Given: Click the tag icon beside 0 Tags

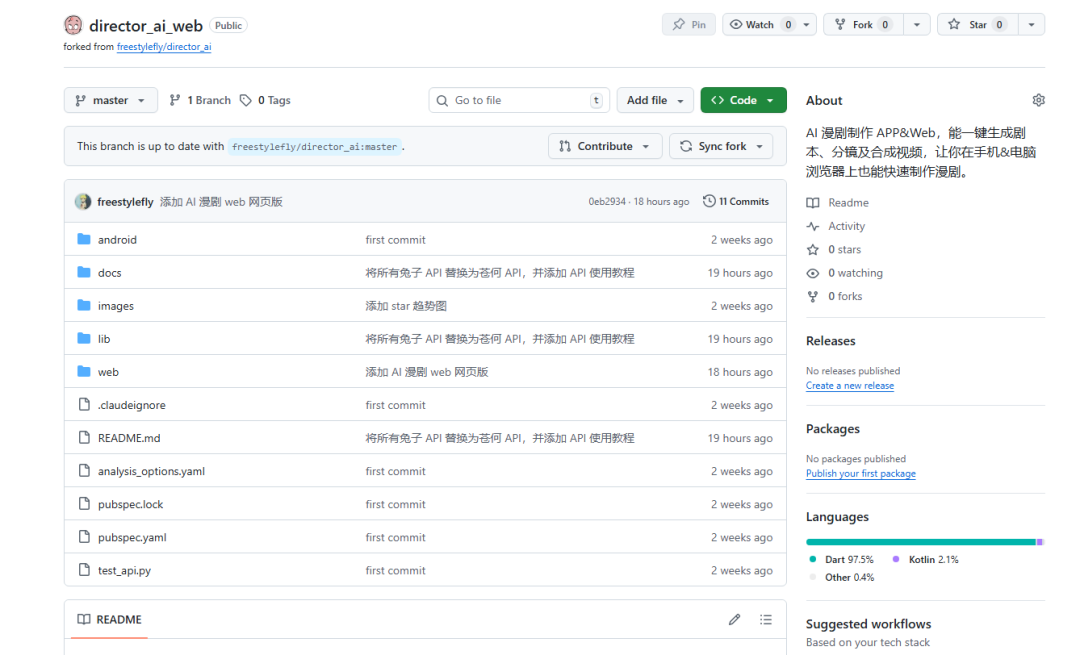Looking at the screenshot, I should 245,101.
